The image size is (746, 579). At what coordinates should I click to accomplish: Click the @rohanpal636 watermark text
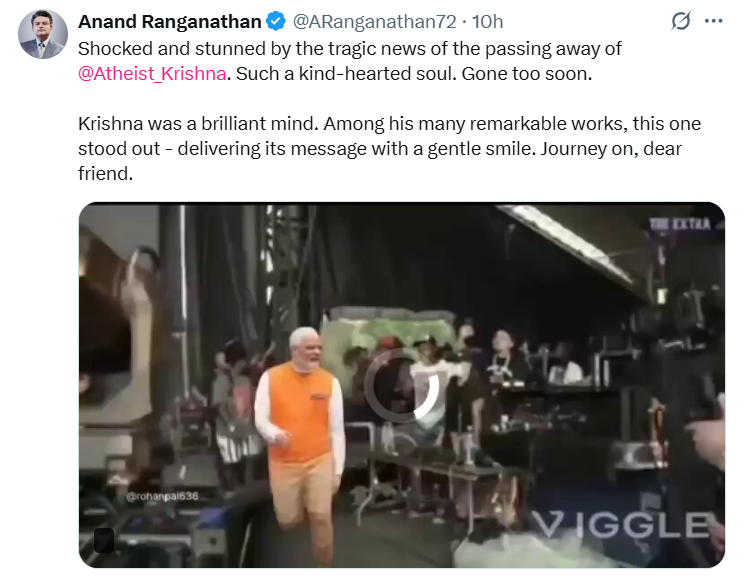pyautogui.click(x=162, y=496)
